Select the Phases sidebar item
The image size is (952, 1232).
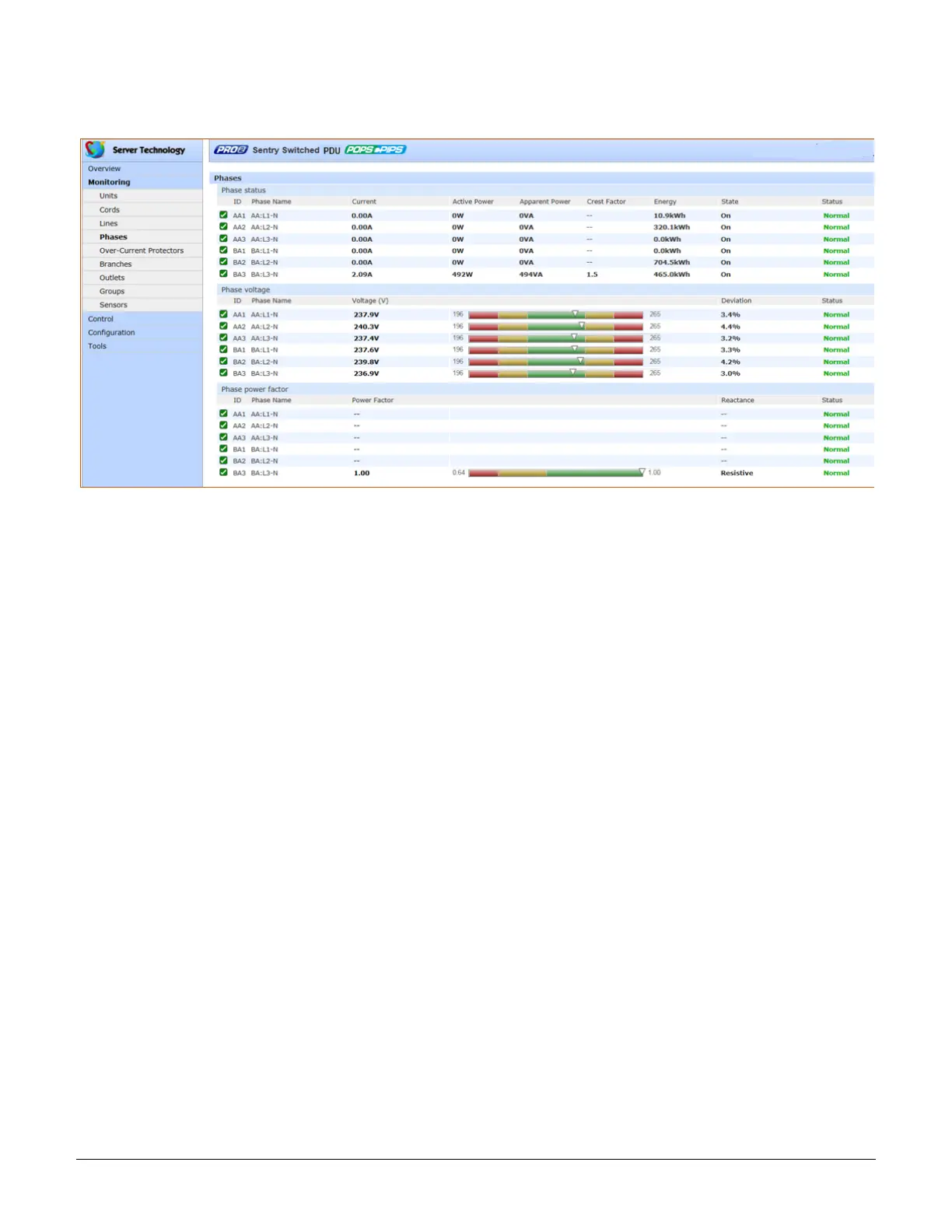tap(113, 237)
